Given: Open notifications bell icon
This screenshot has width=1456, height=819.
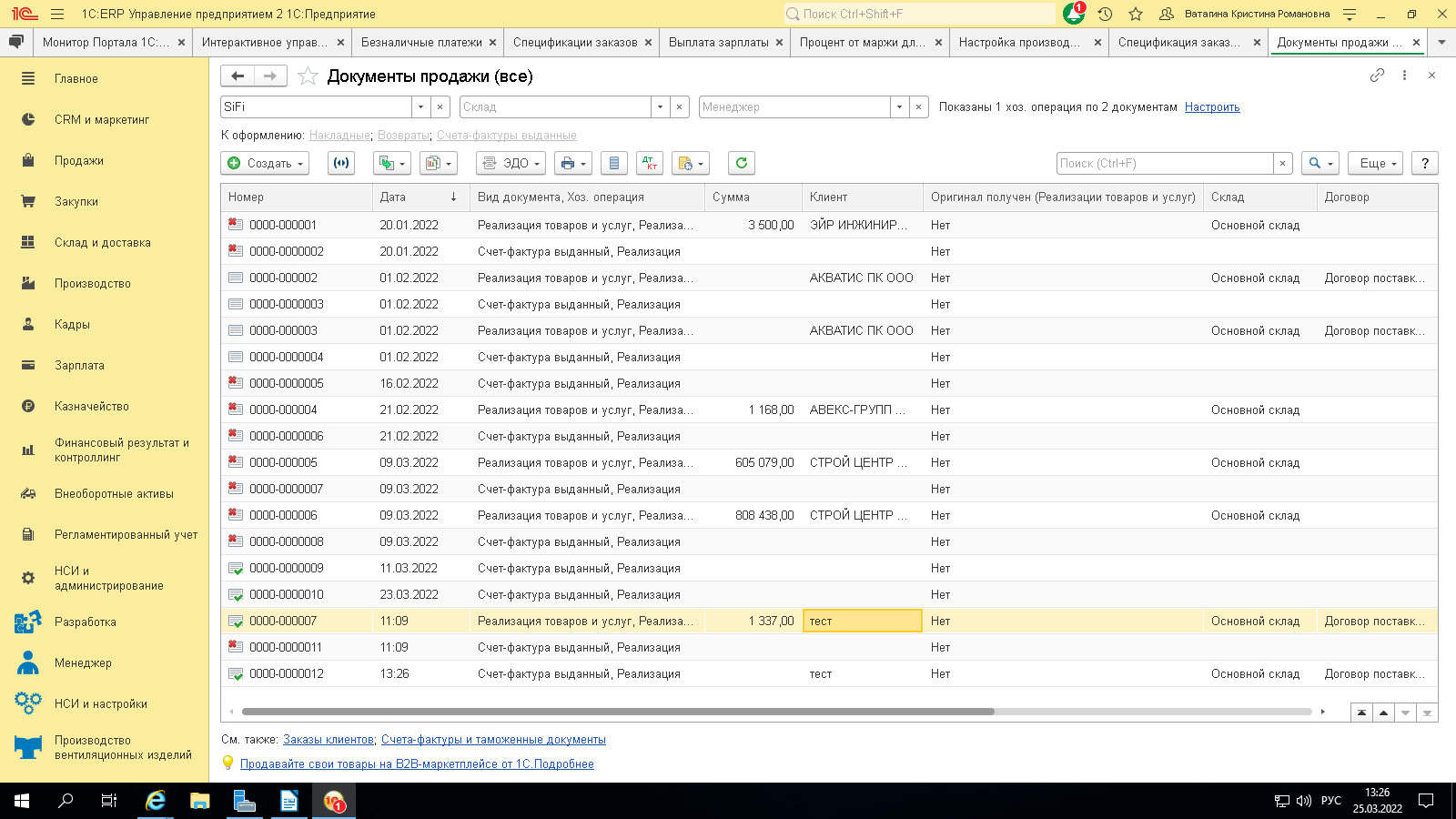Looking at the screenshot, I should (x=1074, y=14).
